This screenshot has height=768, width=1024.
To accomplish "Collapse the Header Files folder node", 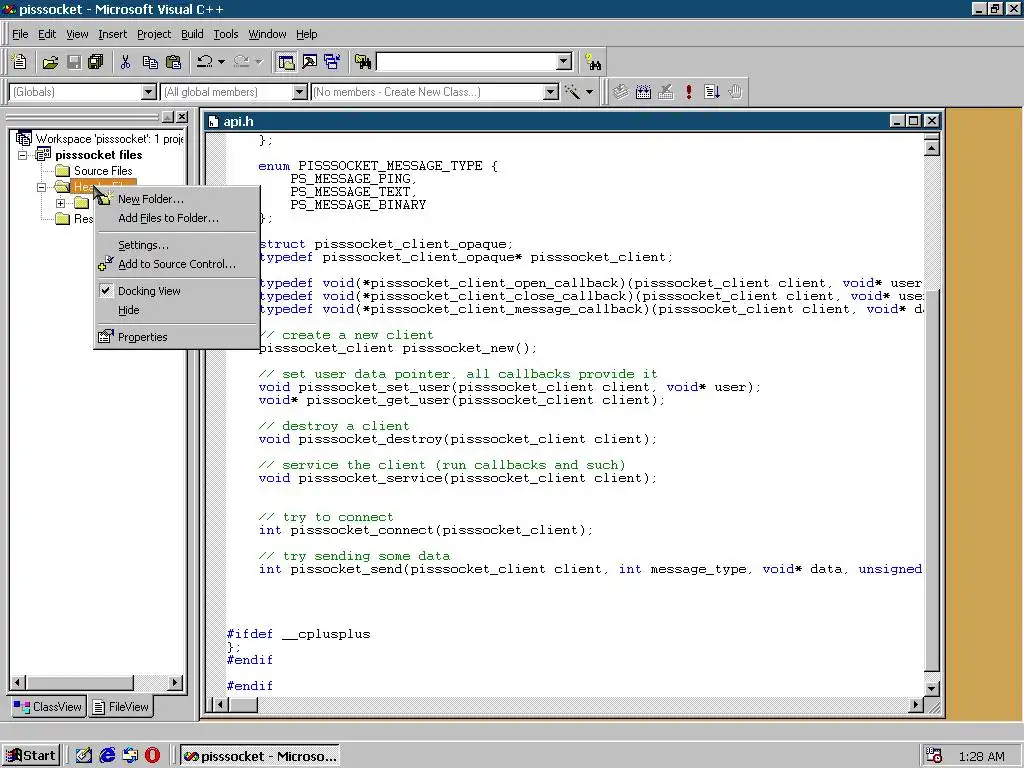I will [41, 187].
